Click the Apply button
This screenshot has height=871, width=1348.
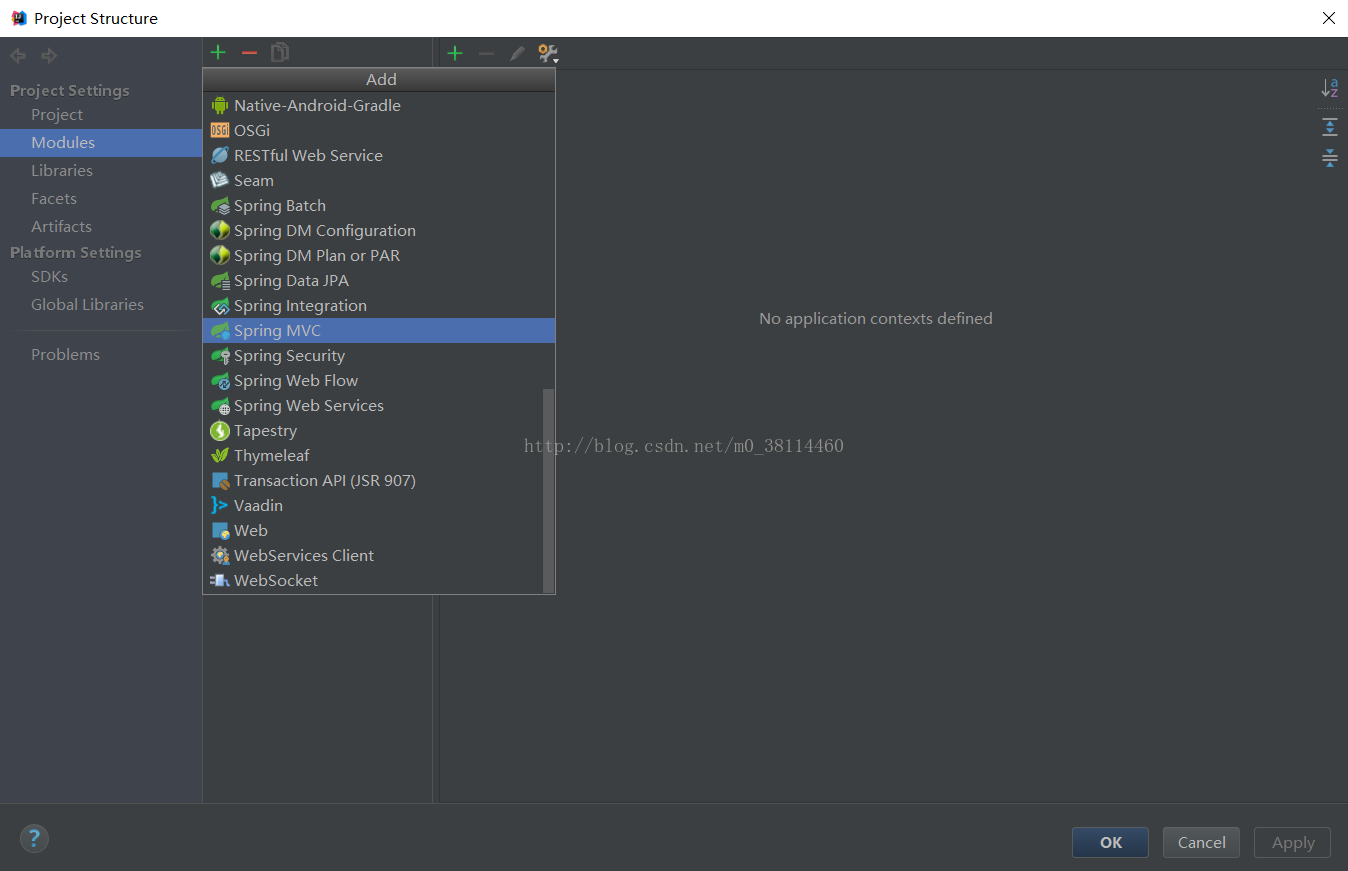click(x=1292, y=842)
